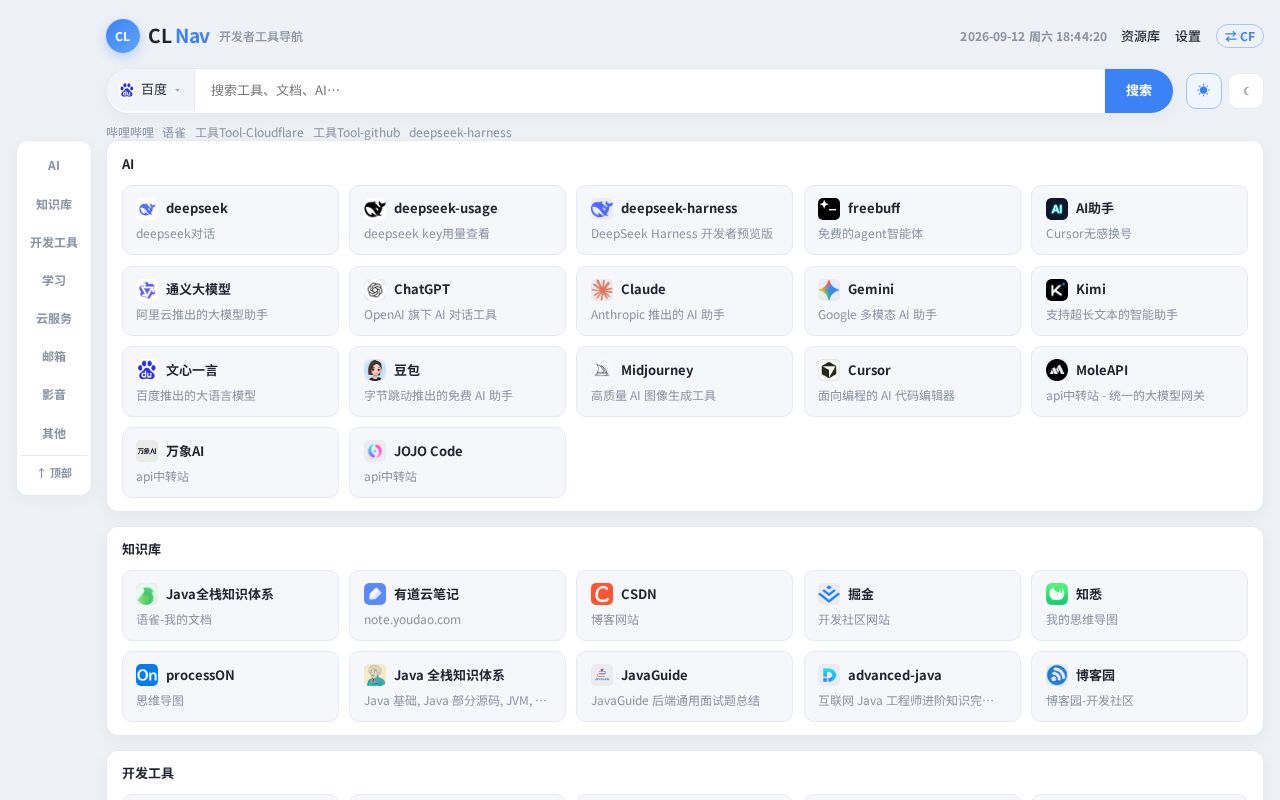Toggle the CF switch button
The height and width of the screenshot is (800, 1280).
coord(1240,36)
